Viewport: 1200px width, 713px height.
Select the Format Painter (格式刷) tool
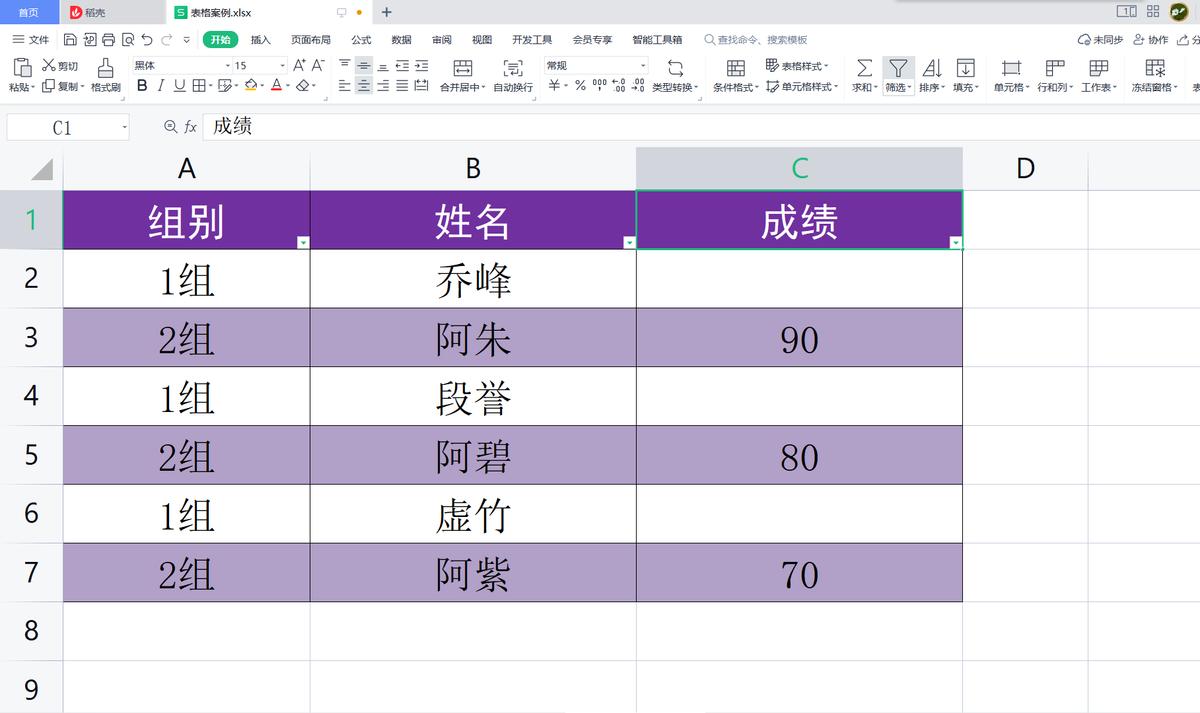(x=106, y=75)
